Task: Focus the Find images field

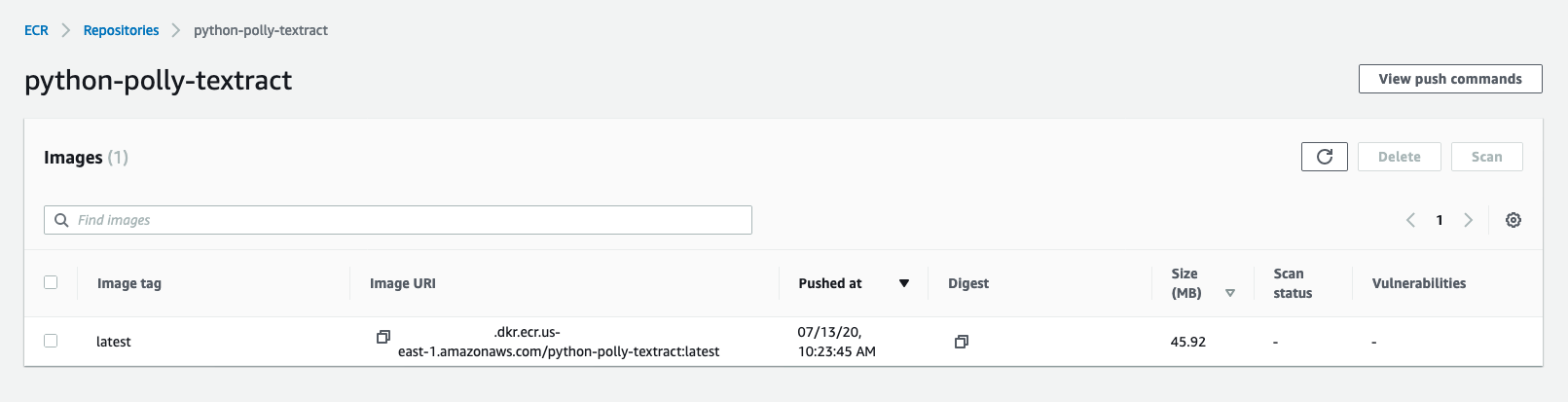Action: point(398,220)
